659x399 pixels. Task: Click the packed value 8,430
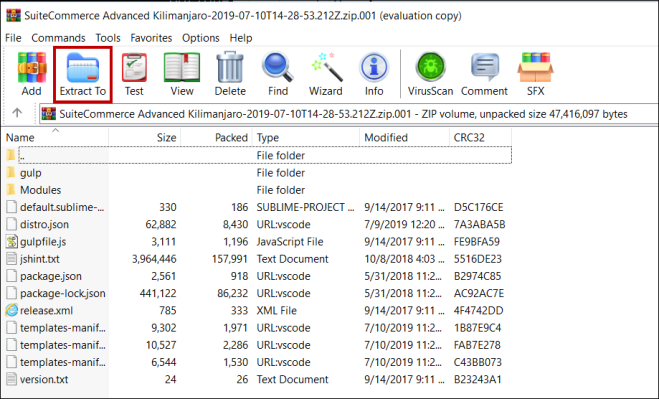pos(235,225)
